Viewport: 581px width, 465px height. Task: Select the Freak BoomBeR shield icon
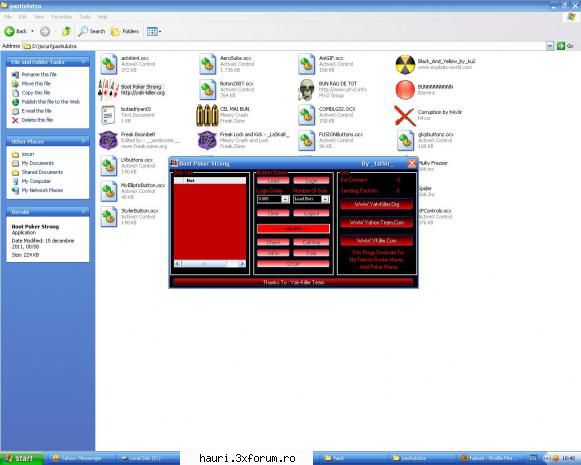[x=108, y=140]
